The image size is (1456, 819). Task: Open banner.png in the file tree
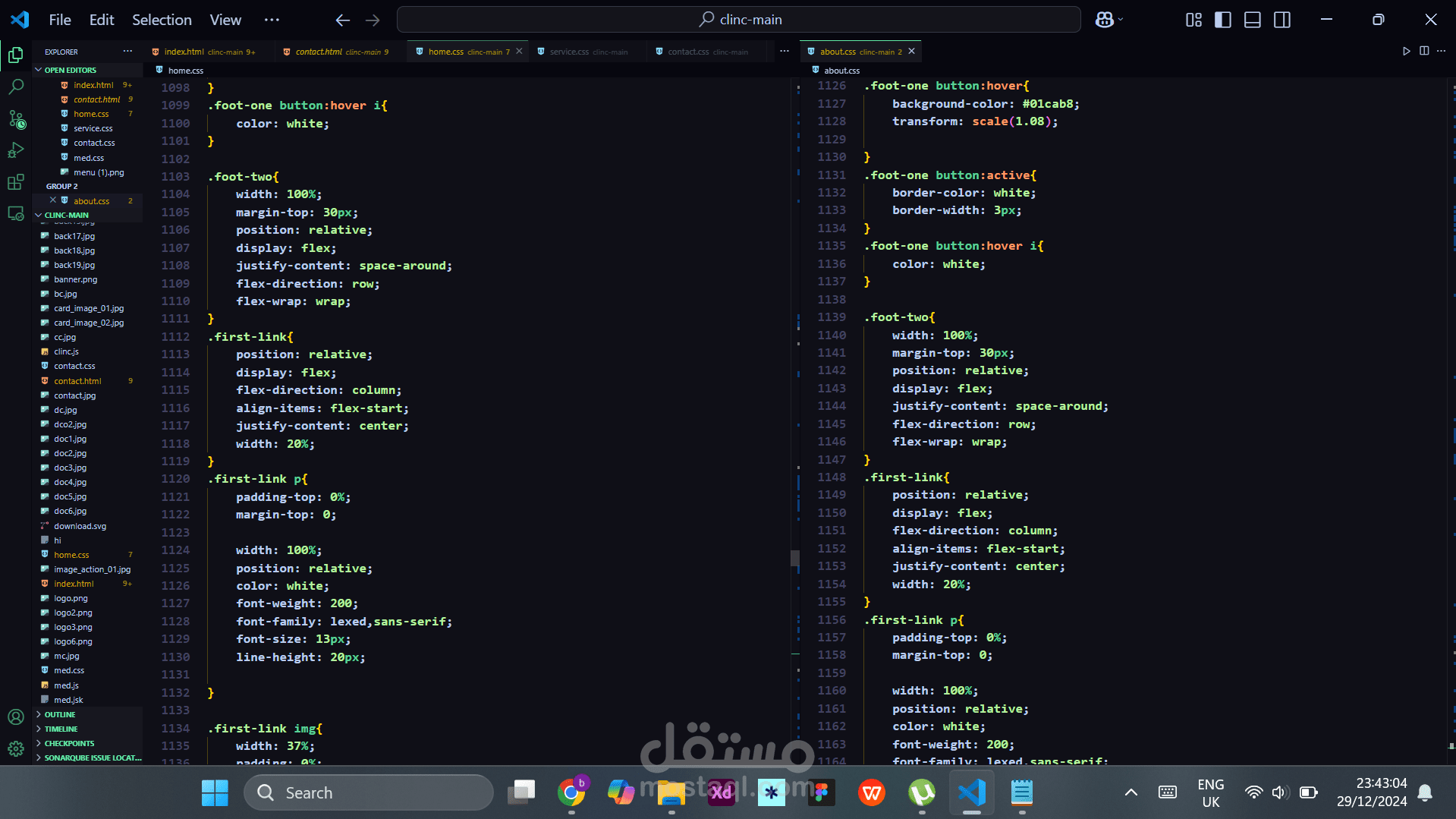tap(75, 279)
